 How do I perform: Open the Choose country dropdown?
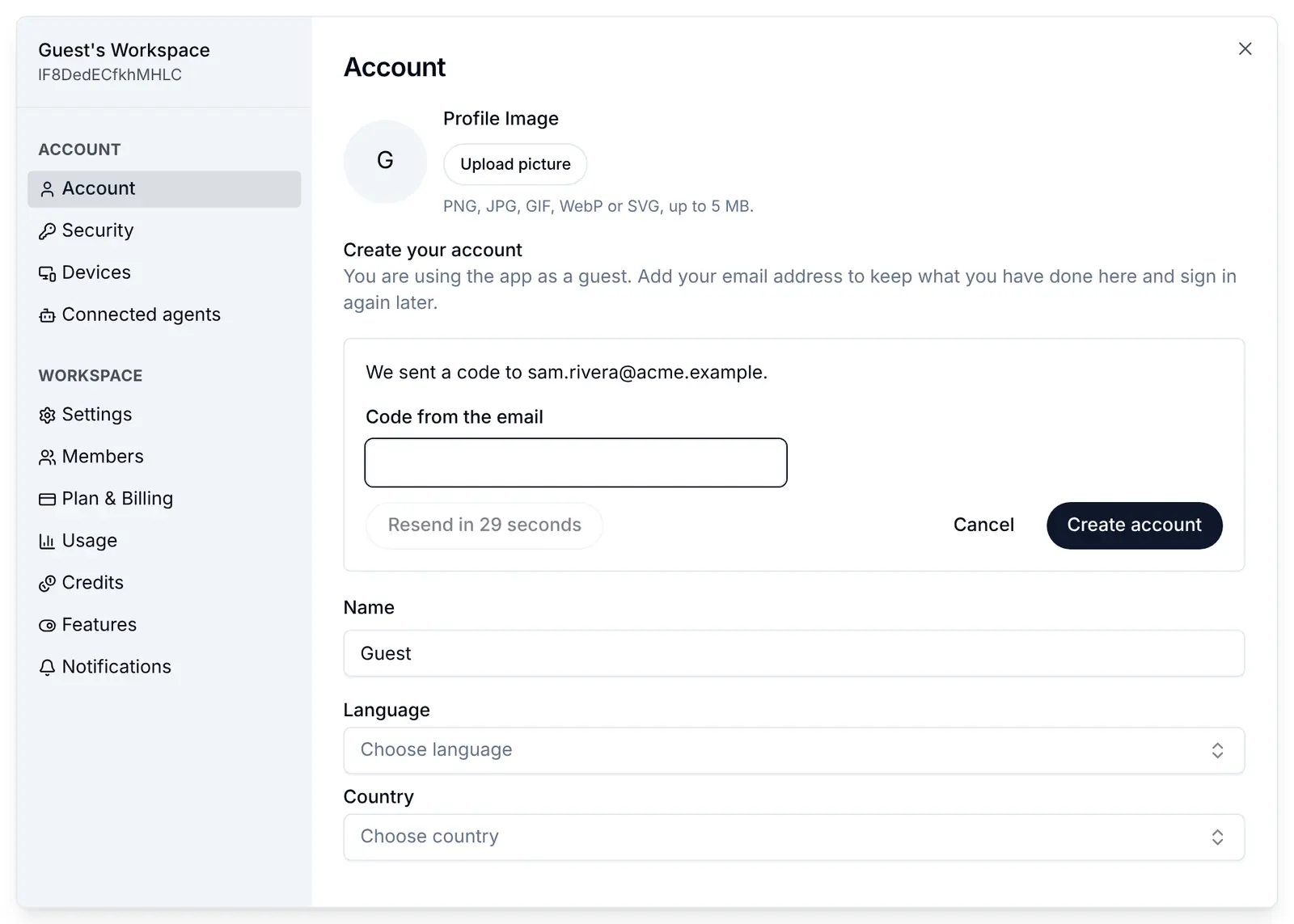coord(793,837)
